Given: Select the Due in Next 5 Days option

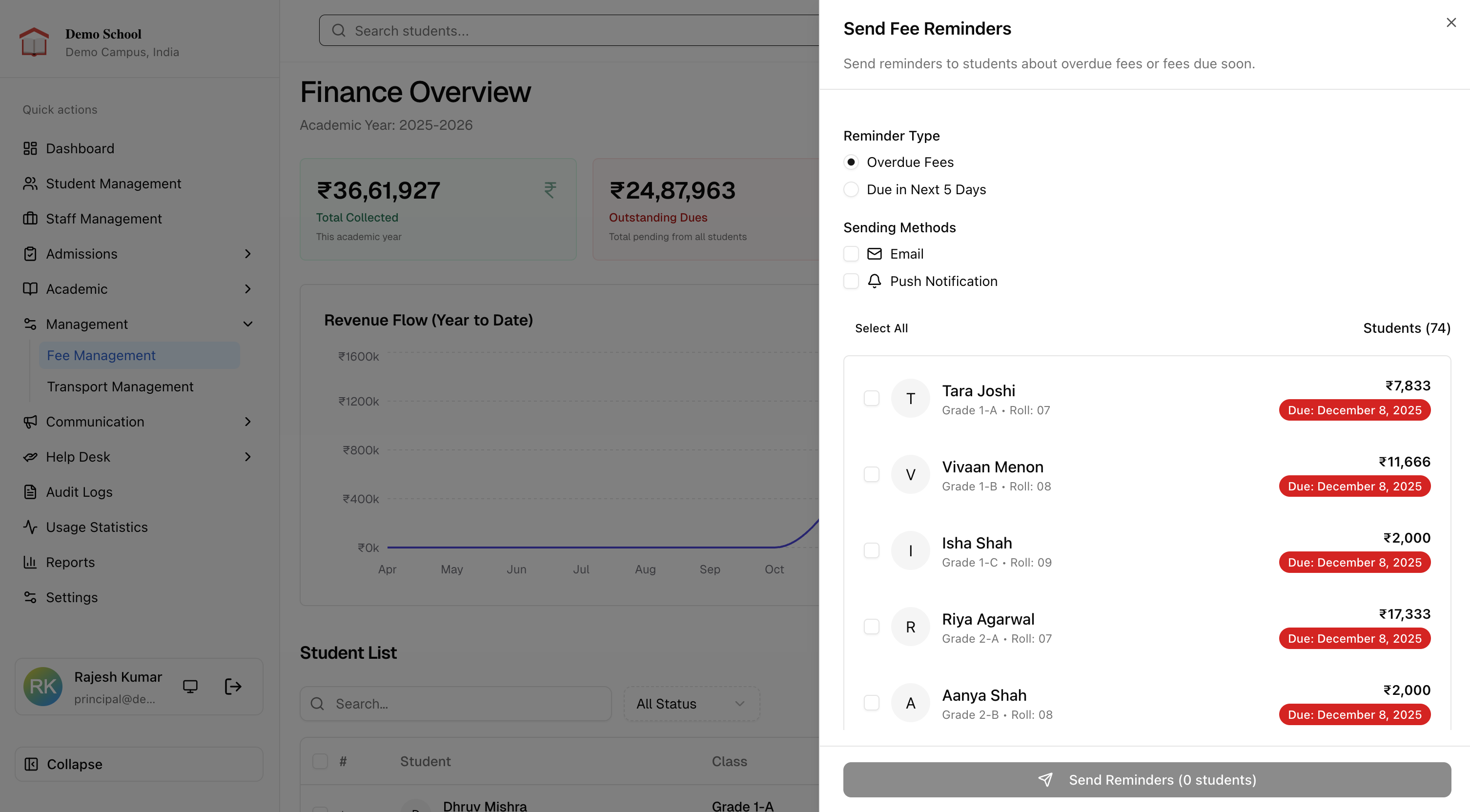Looking at the screenshot, I should tap(851, 189).
